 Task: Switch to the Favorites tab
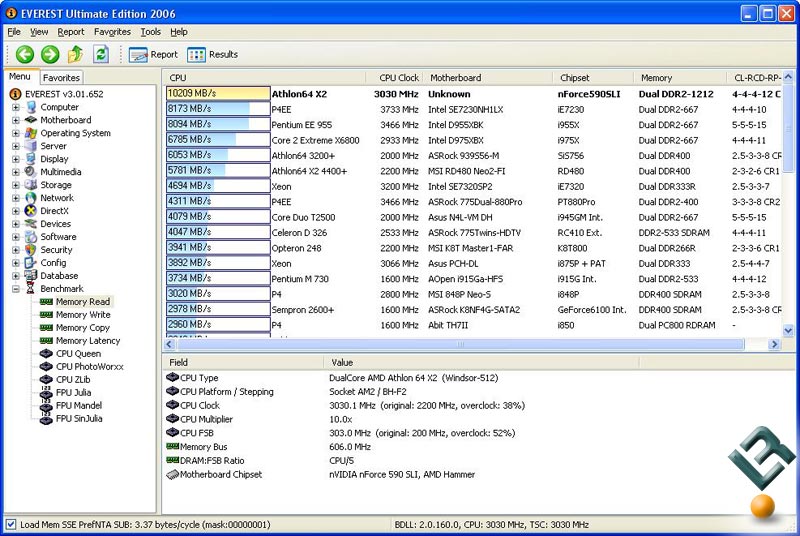click(61, 78)
